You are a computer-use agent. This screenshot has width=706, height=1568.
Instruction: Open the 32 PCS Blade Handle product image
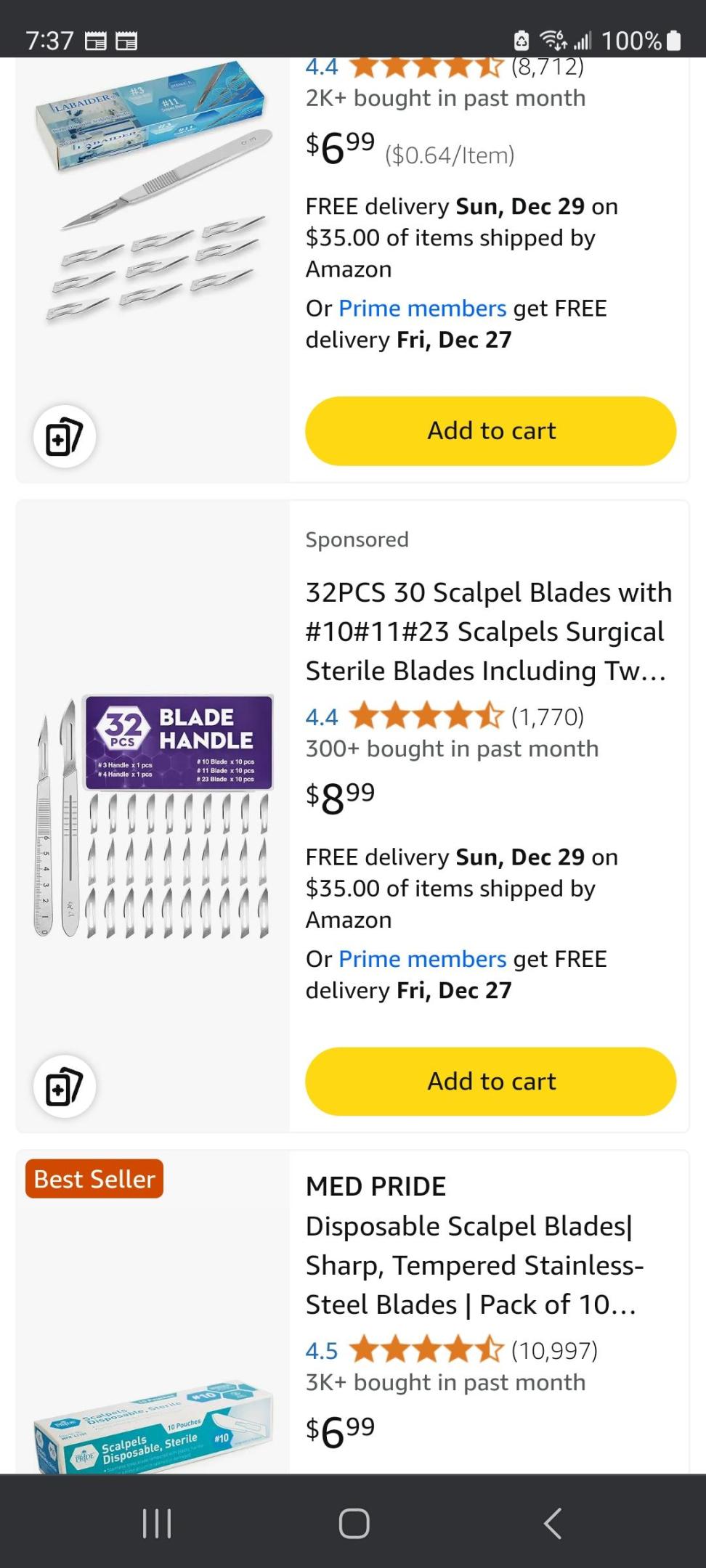153,816
